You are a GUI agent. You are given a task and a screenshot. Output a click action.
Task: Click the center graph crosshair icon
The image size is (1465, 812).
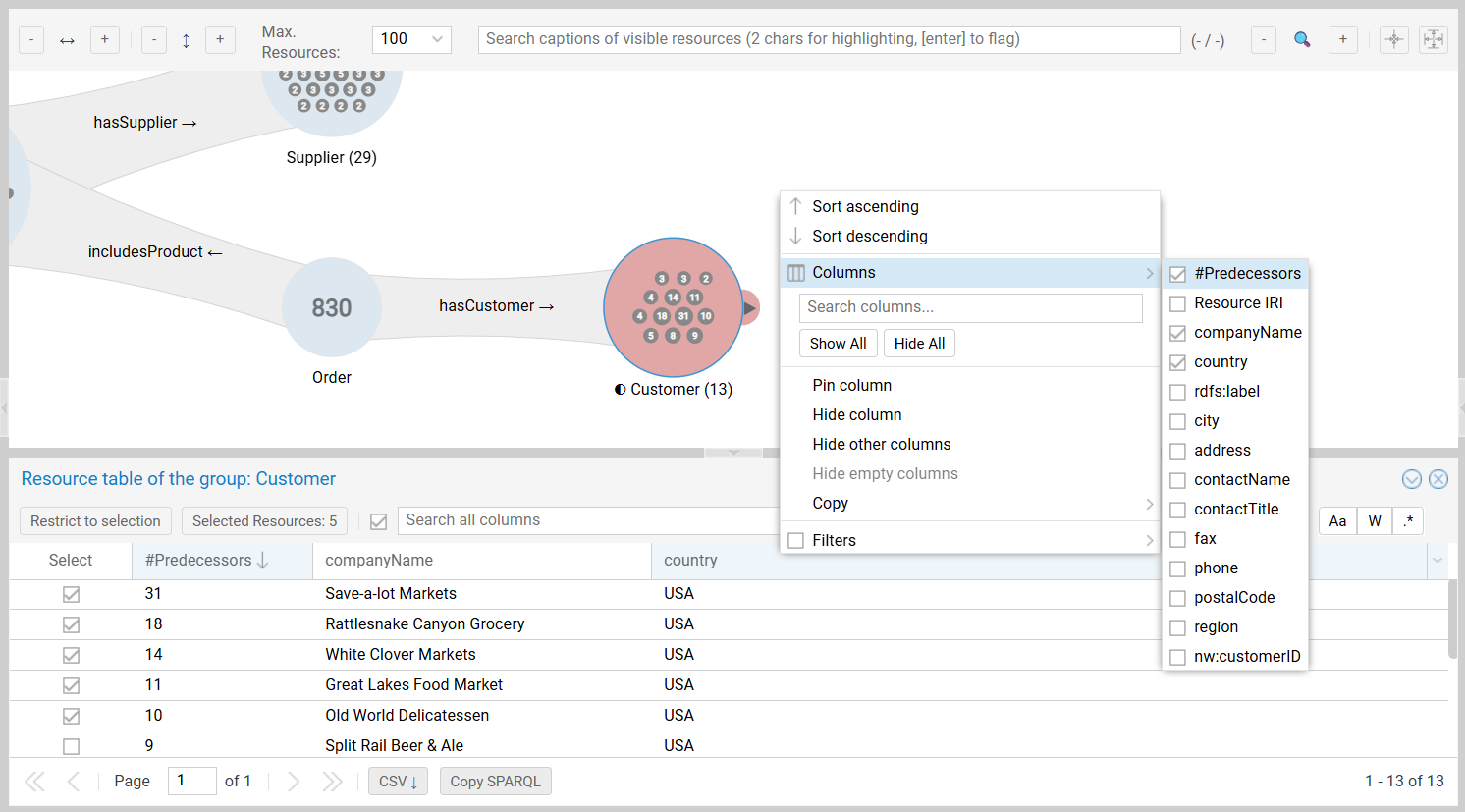(1393, 39)
